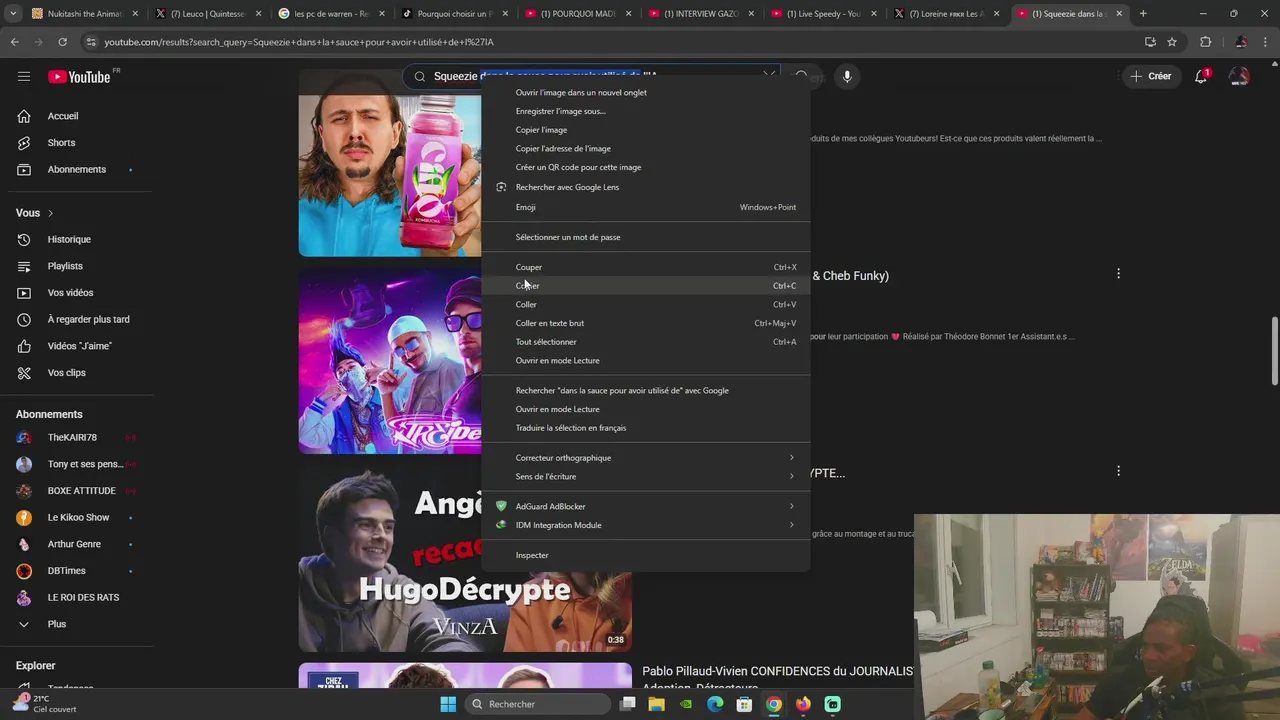Expand the Vous section chevron

click(x=50, y=213)
